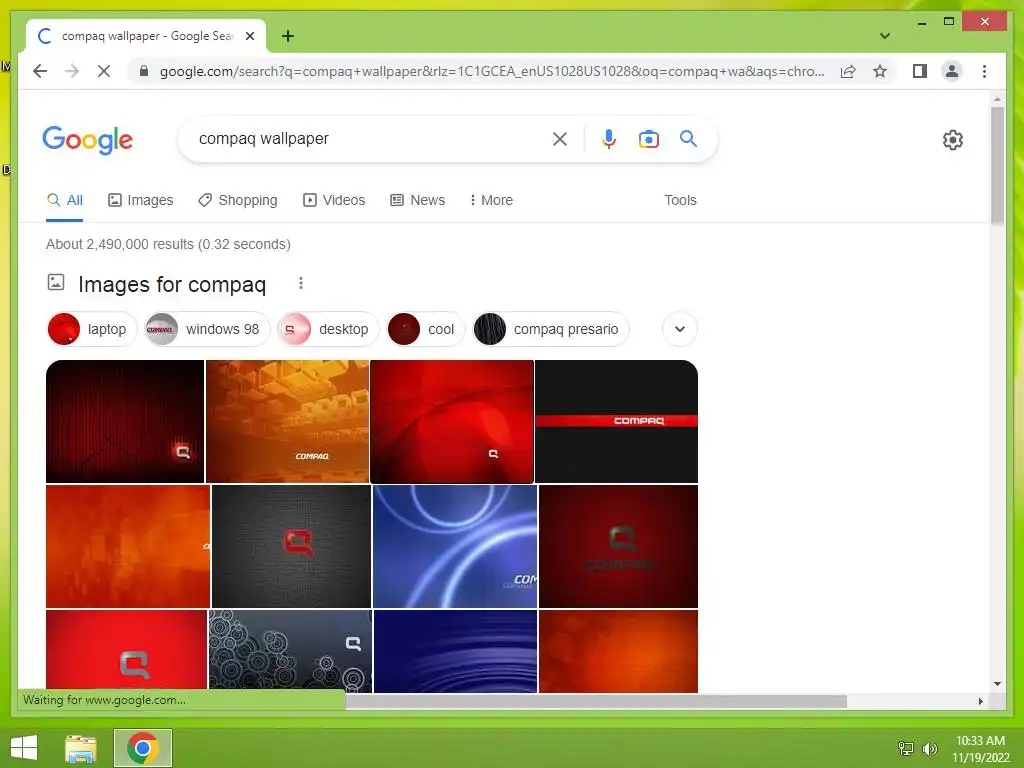Start voice search with microphone icon
The height and width of the screenshot is (768, 1024).
coord(609,138)
